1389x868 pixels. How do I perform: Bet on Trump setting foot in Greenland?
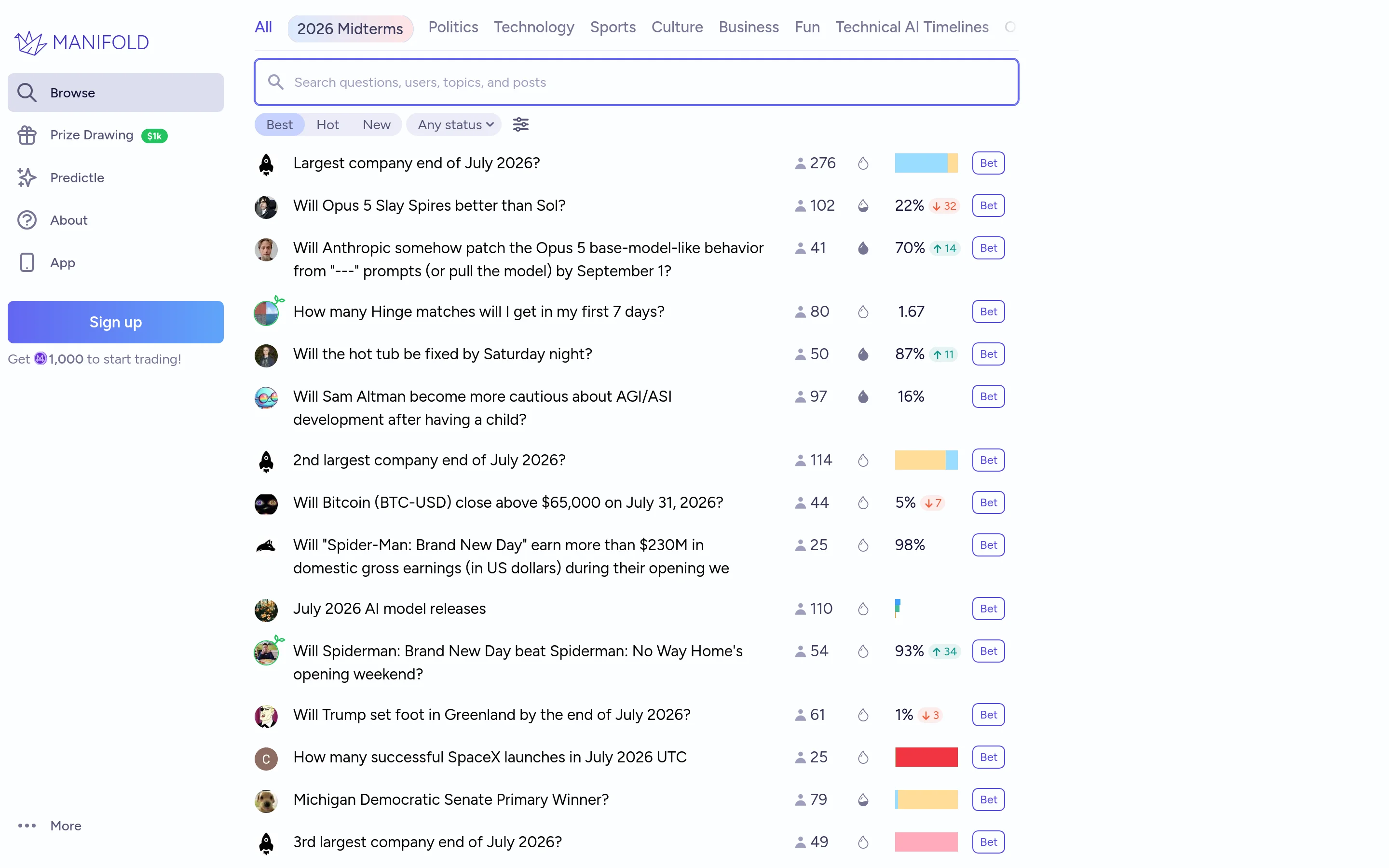point(988,715)
